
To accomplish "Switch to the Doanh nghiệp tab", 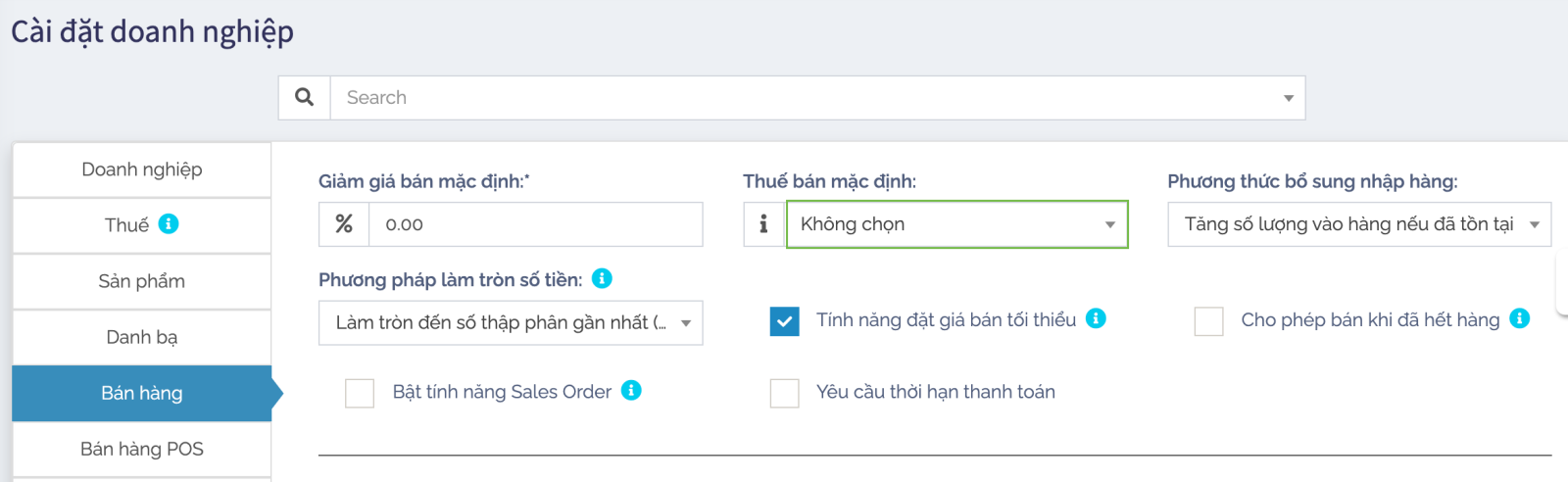I will [x=142, y=169].
